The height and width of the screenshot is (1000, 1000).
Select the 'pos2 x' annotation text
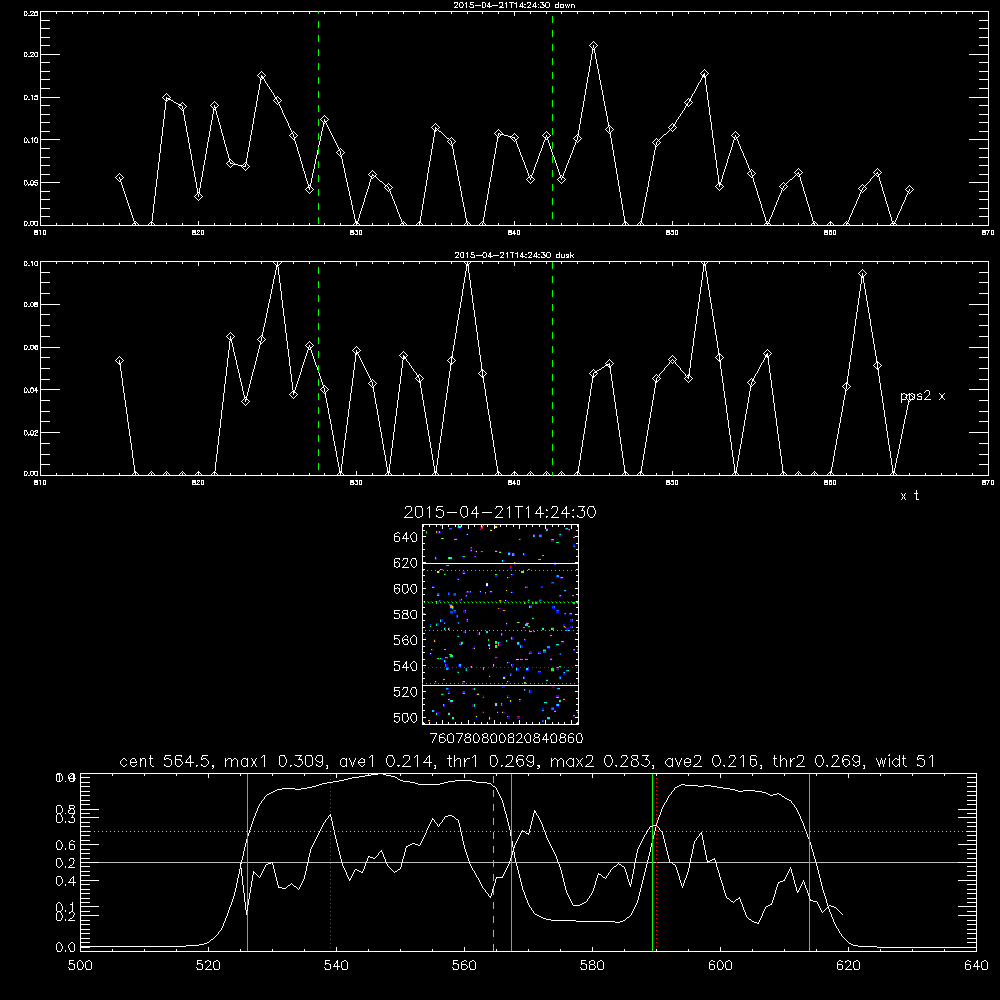click(922, 396)
